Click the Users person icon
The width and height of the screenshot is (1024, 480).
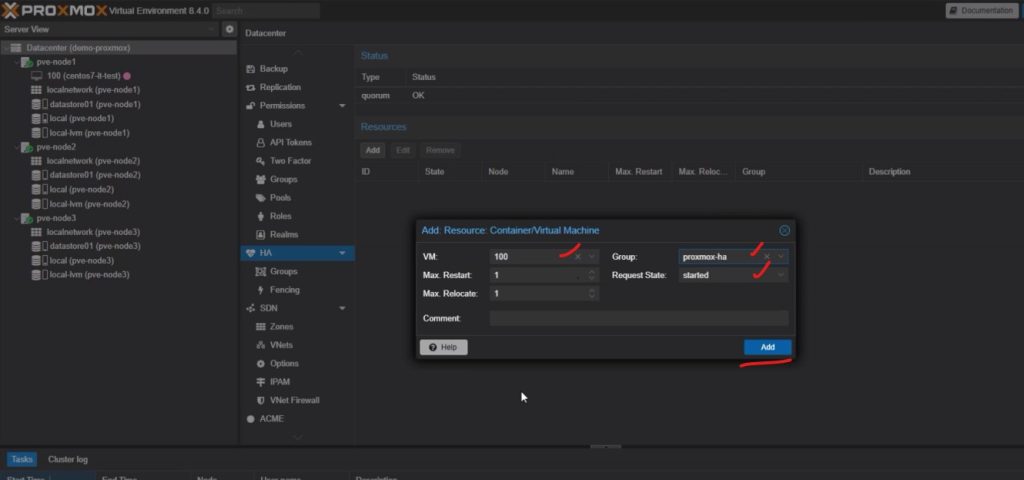coord(261,124)
